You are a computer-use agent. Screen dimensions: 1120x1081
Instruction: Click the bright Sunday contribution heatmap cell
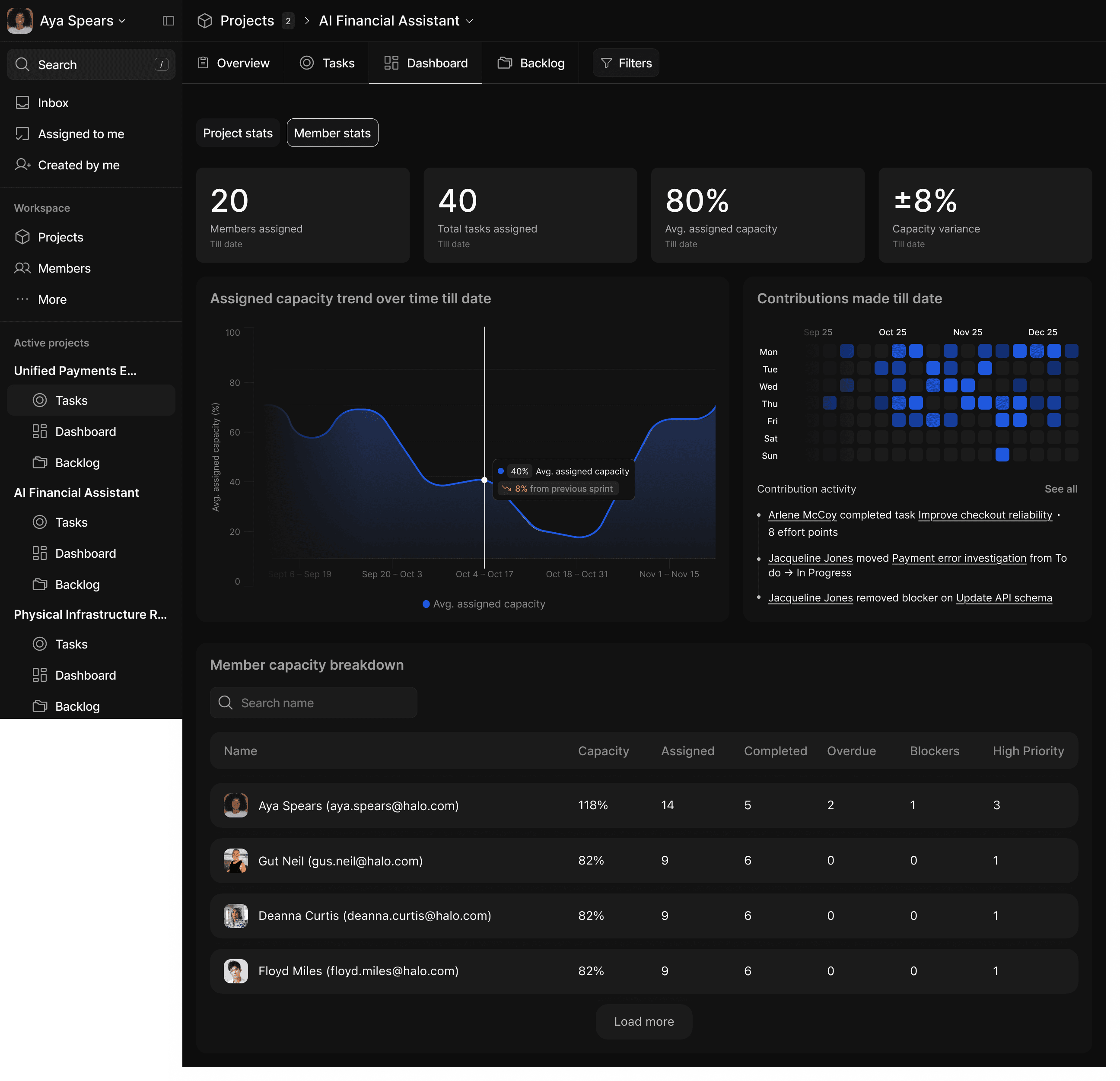(1002, 455)
